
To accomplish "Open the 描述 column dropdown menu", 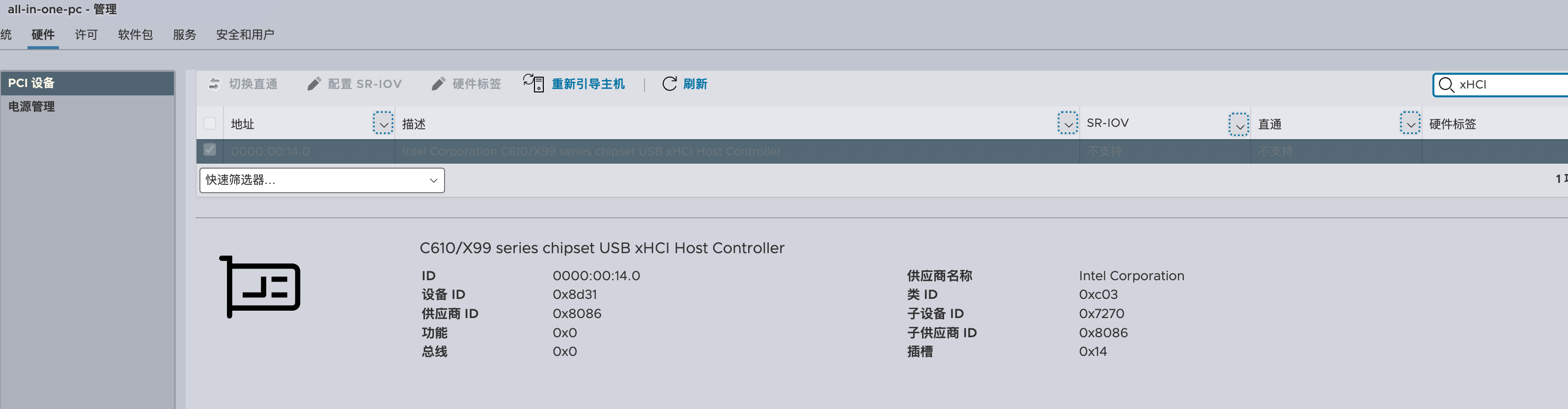I will coord(1067,124).
